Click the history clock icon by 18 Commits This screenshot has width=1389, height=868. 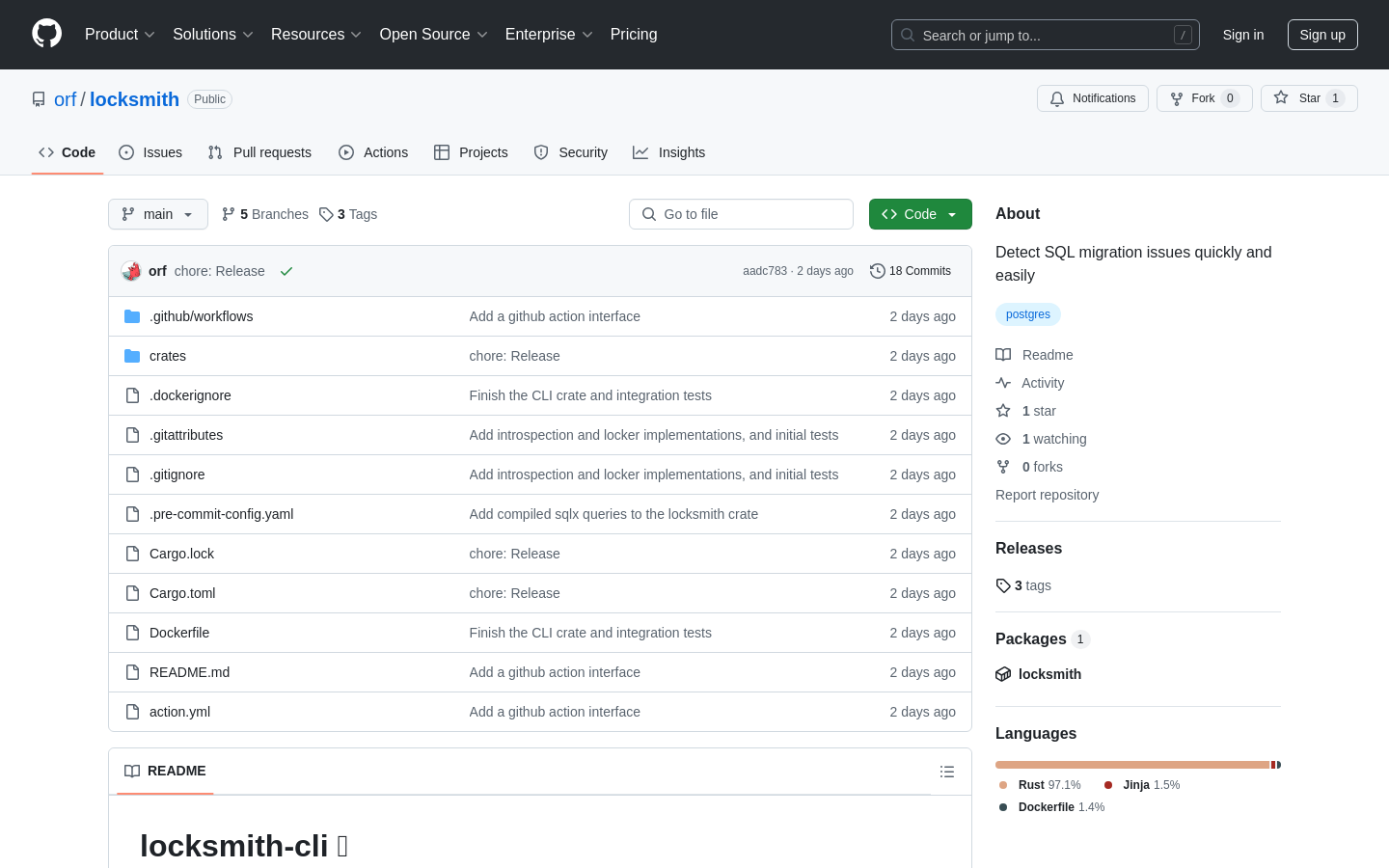pyautogui.click(x=878, y=271)
